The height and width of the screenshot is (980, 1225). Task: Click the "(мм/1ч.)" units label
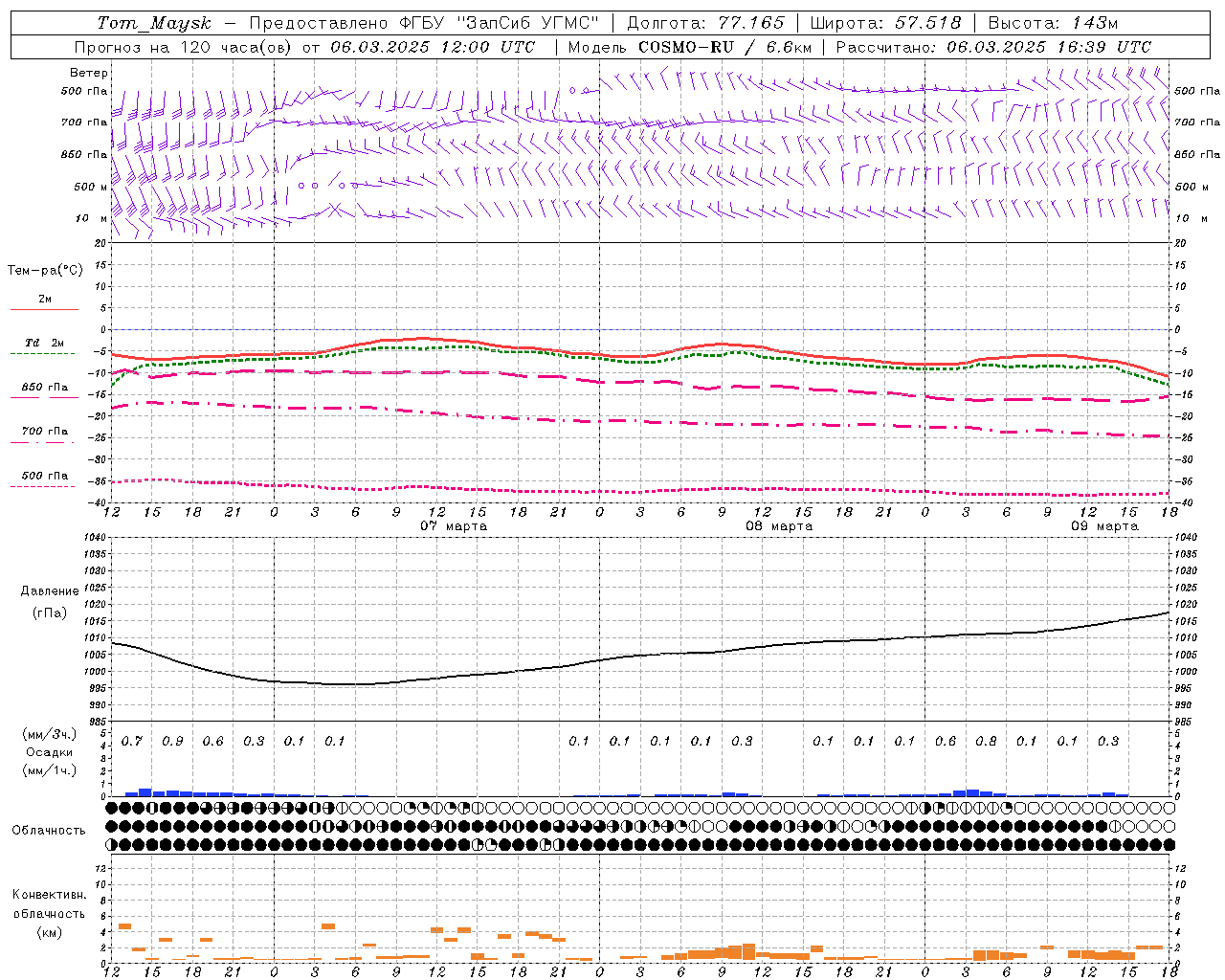pyautogui.click(x=50, y=770)
